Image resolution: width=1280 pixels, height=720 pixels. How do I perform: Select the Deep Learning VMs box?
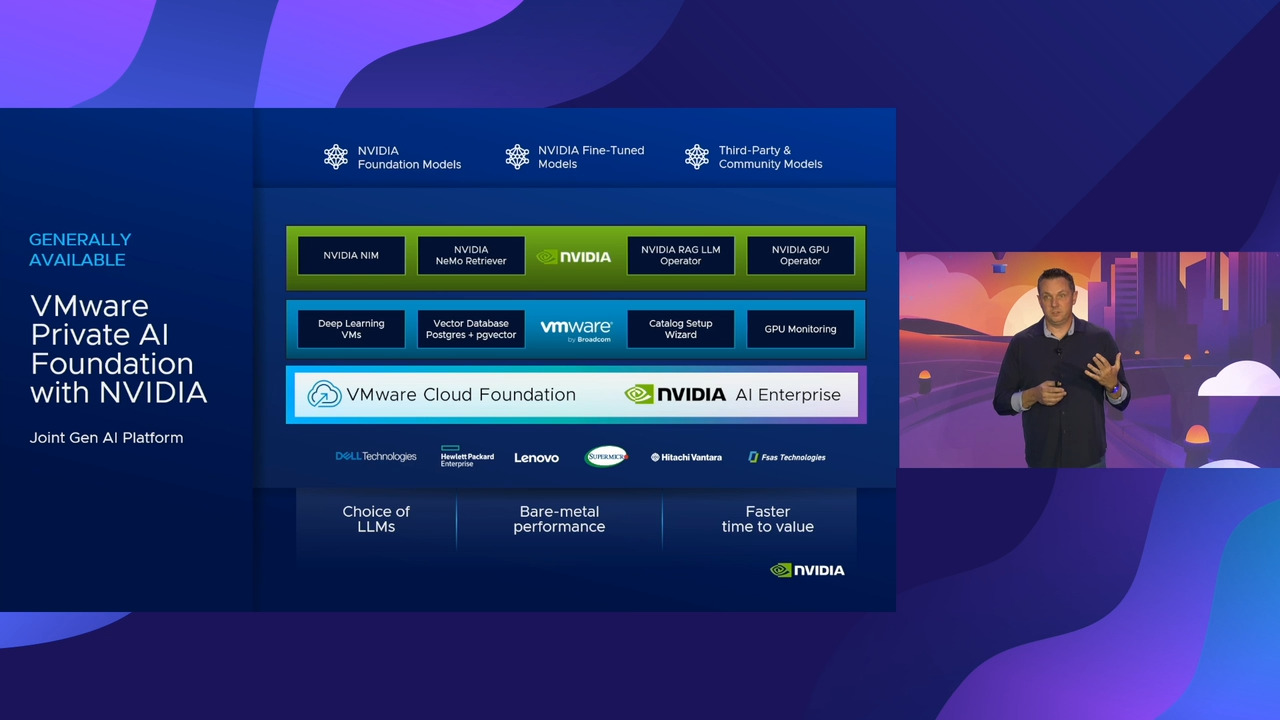coord(351,329)
